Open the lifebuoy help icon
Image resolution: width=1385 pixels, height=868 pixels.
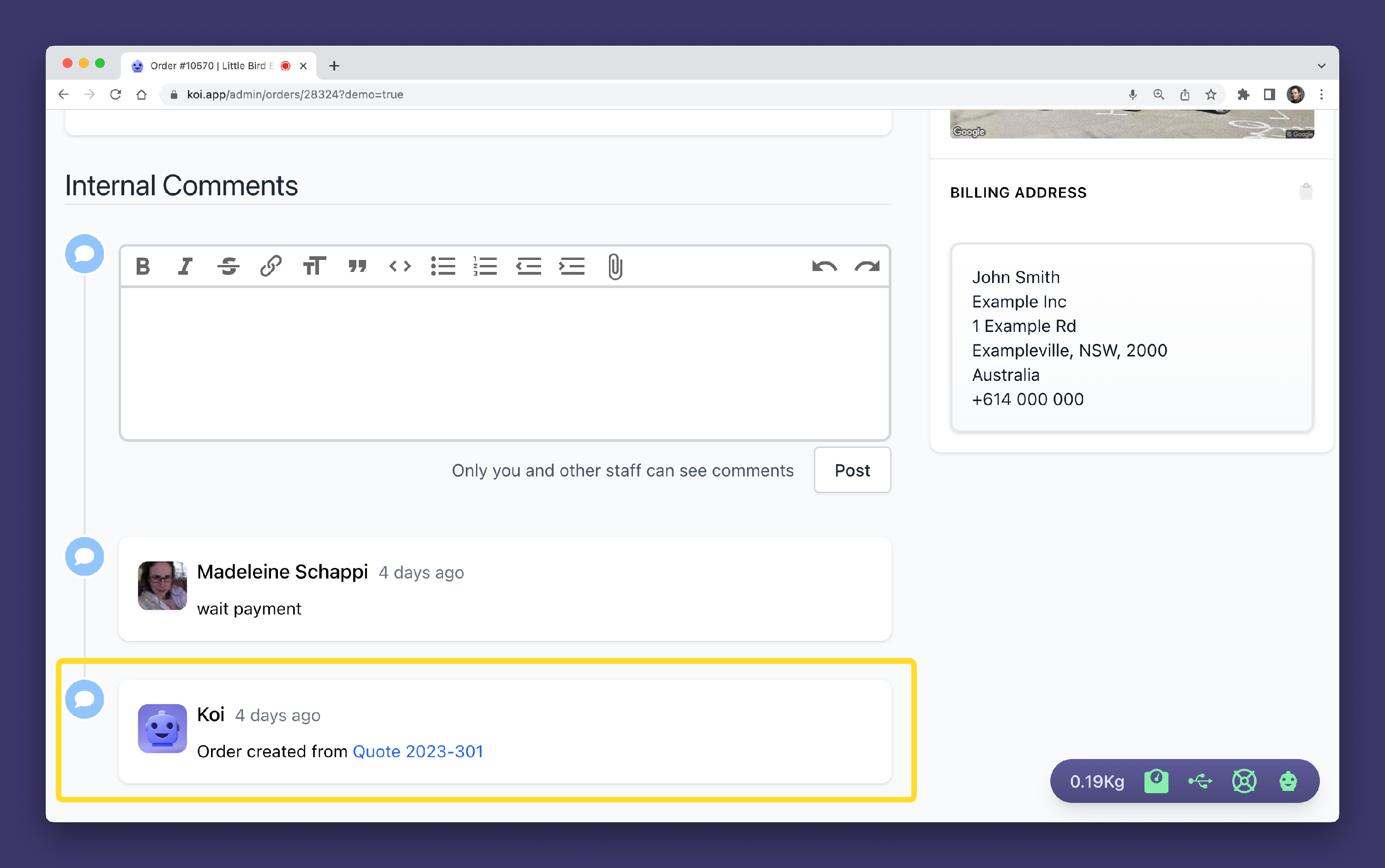tap(1244, 781)
